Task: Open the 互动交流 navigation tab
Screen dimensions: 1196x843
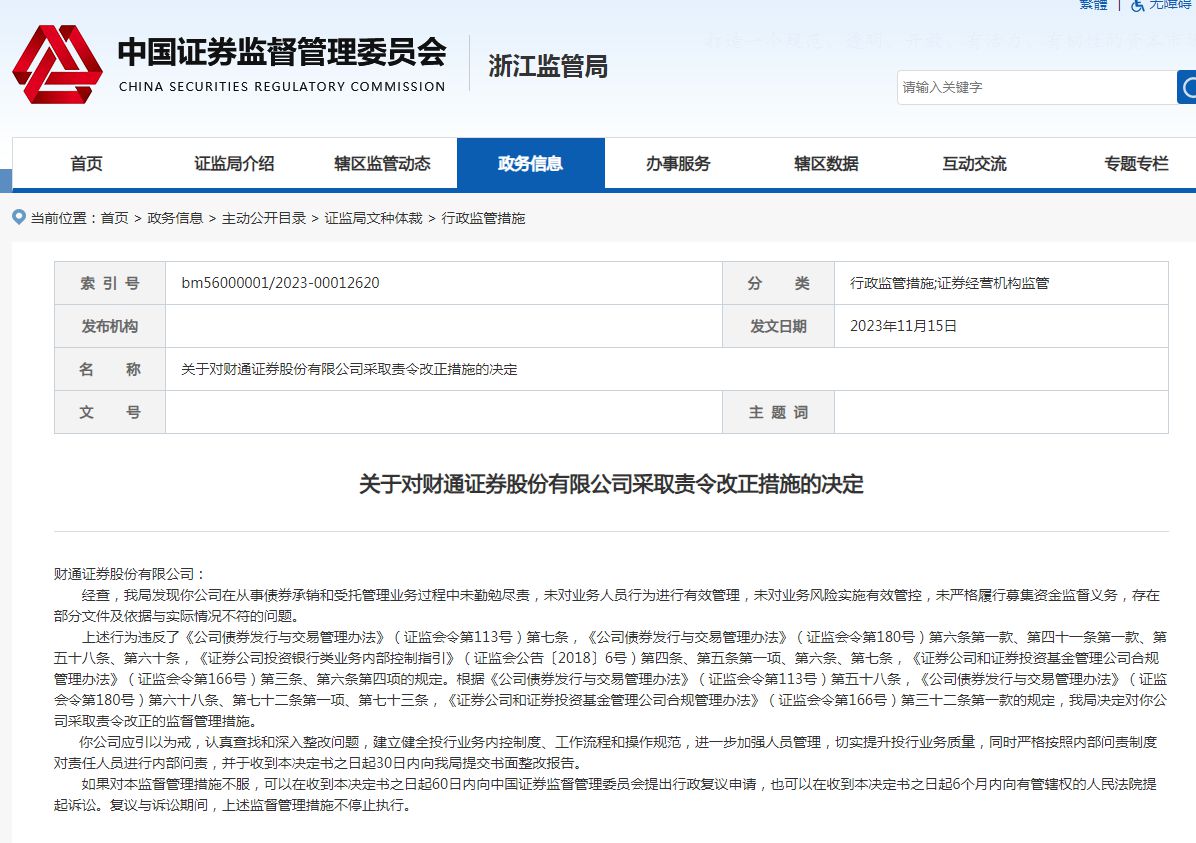Action: (974, 163)
